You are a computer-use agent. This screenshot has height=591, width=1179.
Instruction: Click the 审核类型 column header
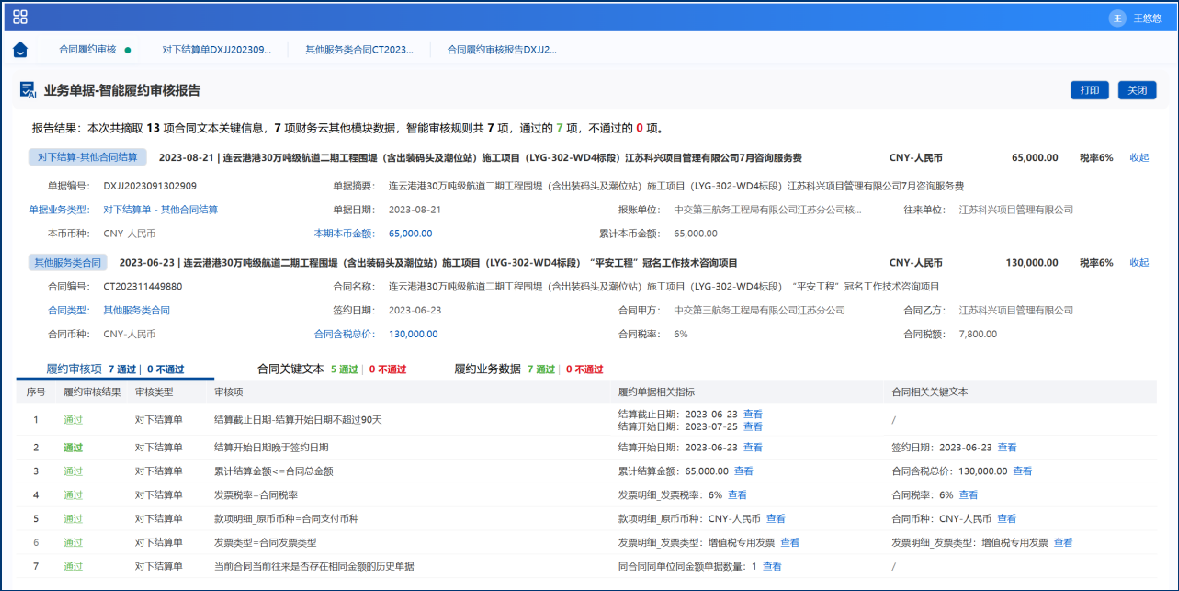point(153,392)
